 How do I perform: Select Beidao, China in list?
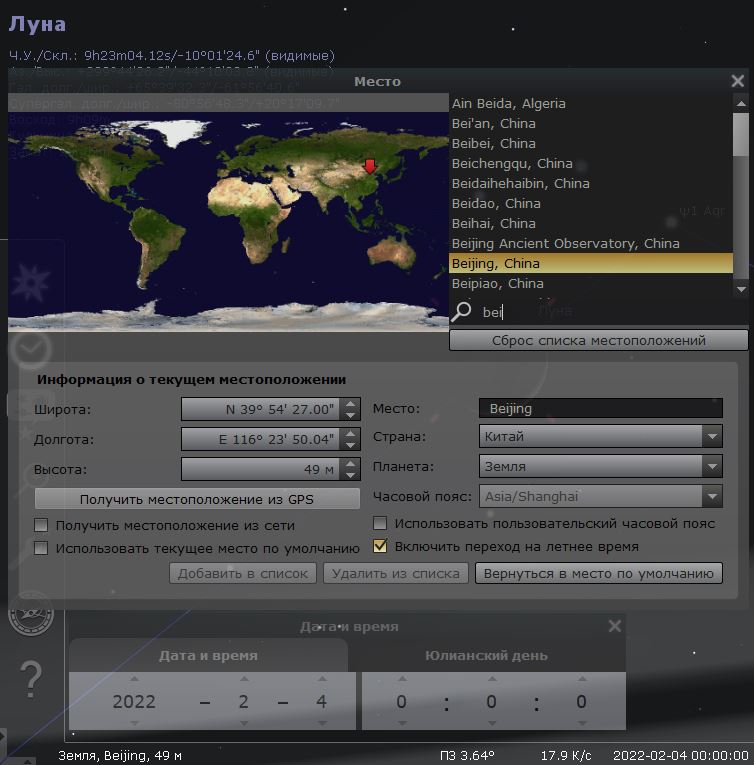[591, 203]
